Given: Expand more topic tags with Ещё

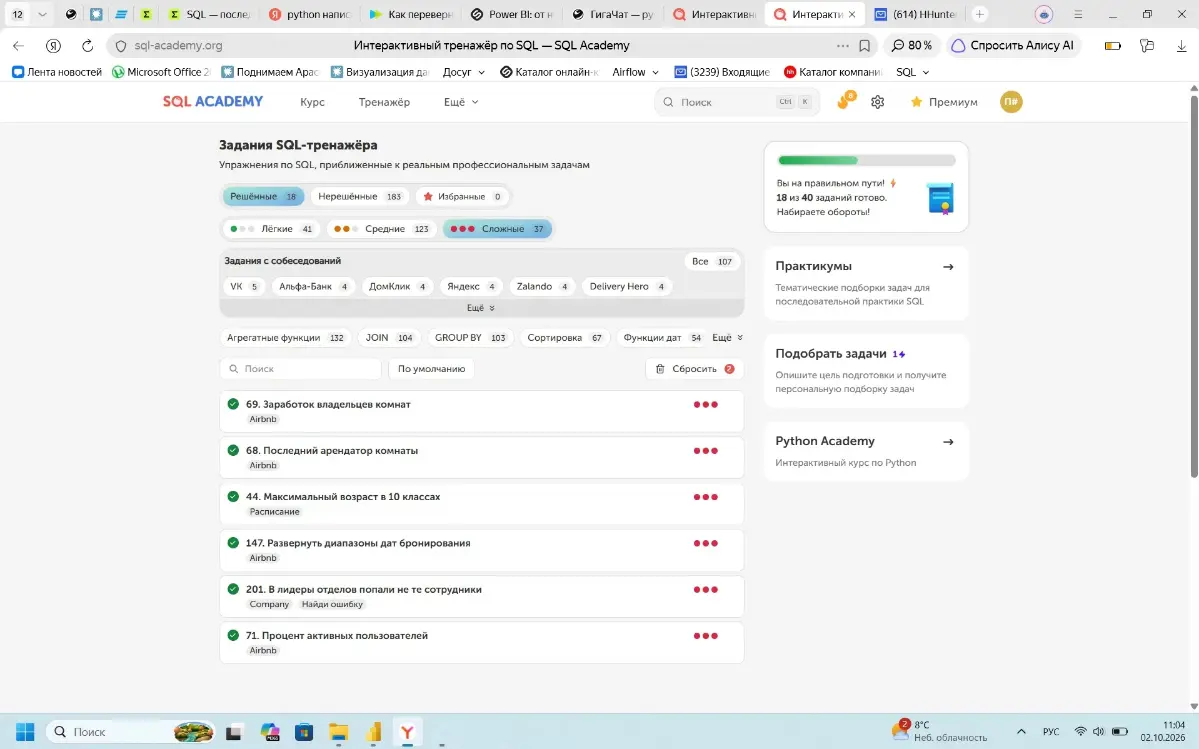Looking at the screenshot, I should click(x=727, y=338).
